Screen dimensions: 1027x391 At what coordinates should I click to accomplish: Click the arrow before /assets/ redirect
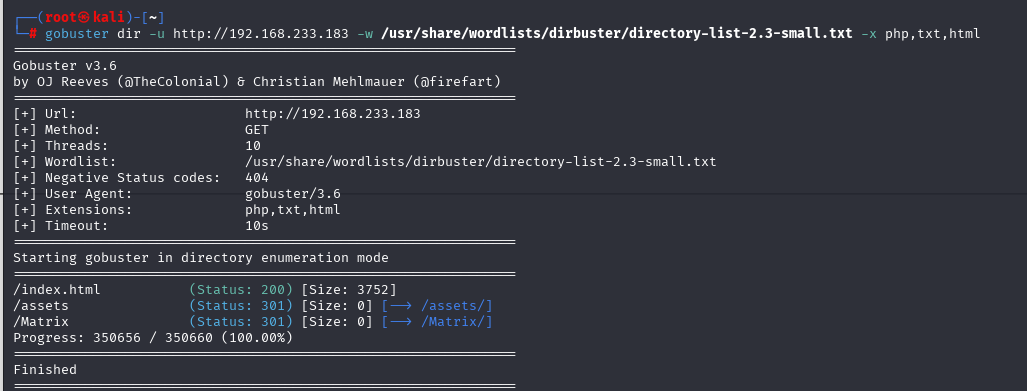[x=401, y=306]
